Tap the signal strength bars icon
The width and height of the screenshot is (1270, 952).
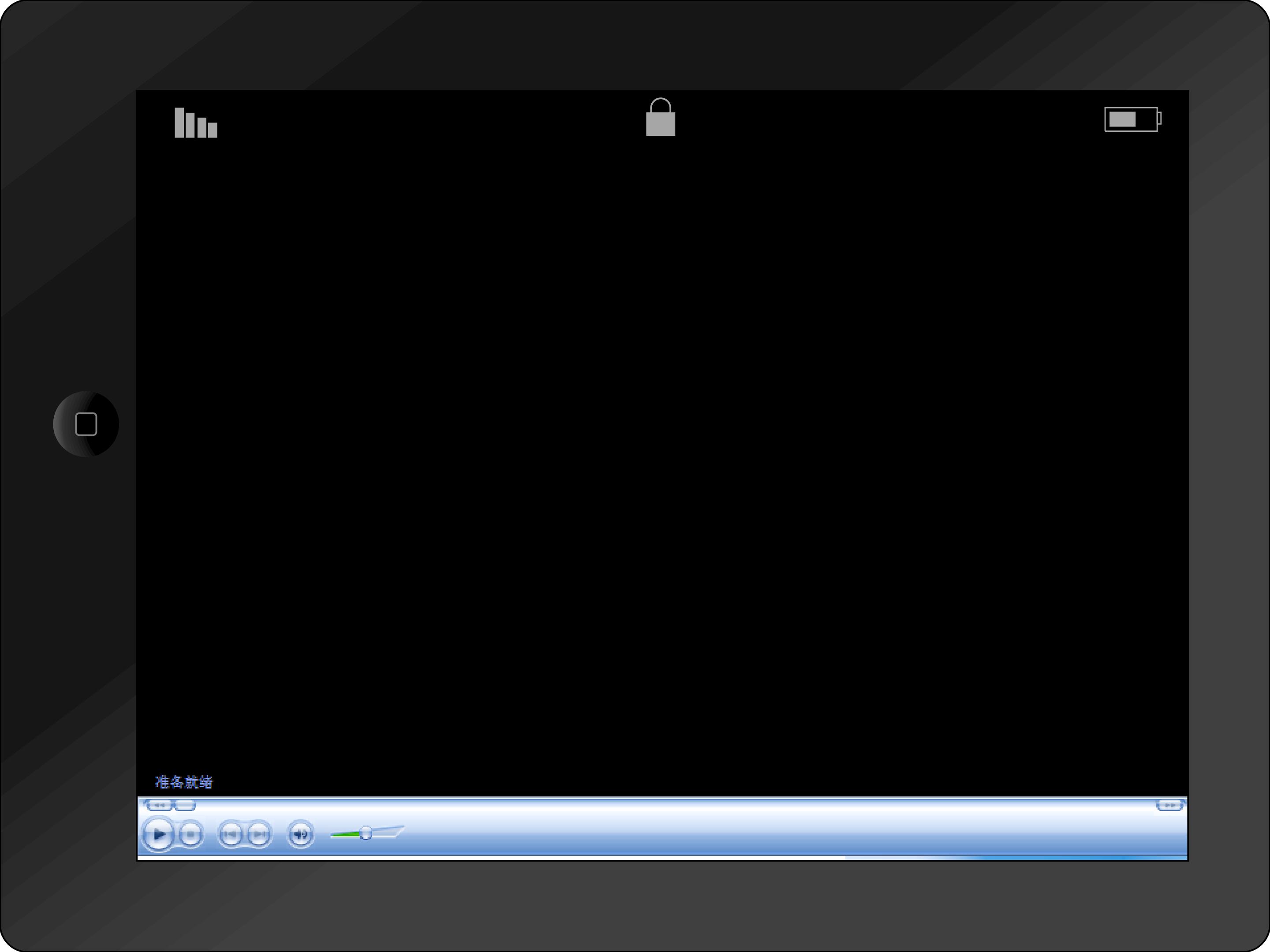196,123
